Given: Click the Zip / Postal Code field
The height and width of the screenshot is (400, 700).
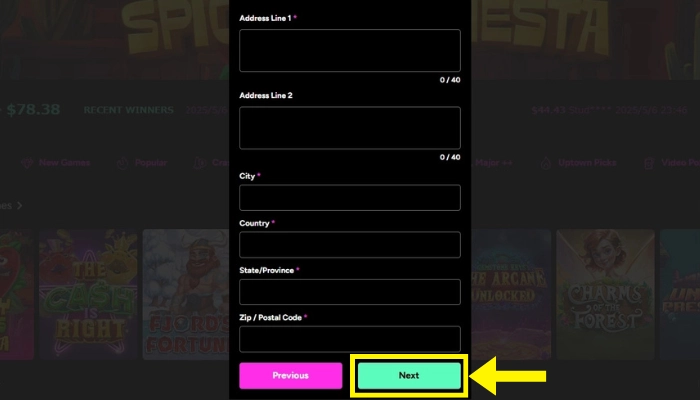Looking at the screenshot, I should (x=350, y=339).
